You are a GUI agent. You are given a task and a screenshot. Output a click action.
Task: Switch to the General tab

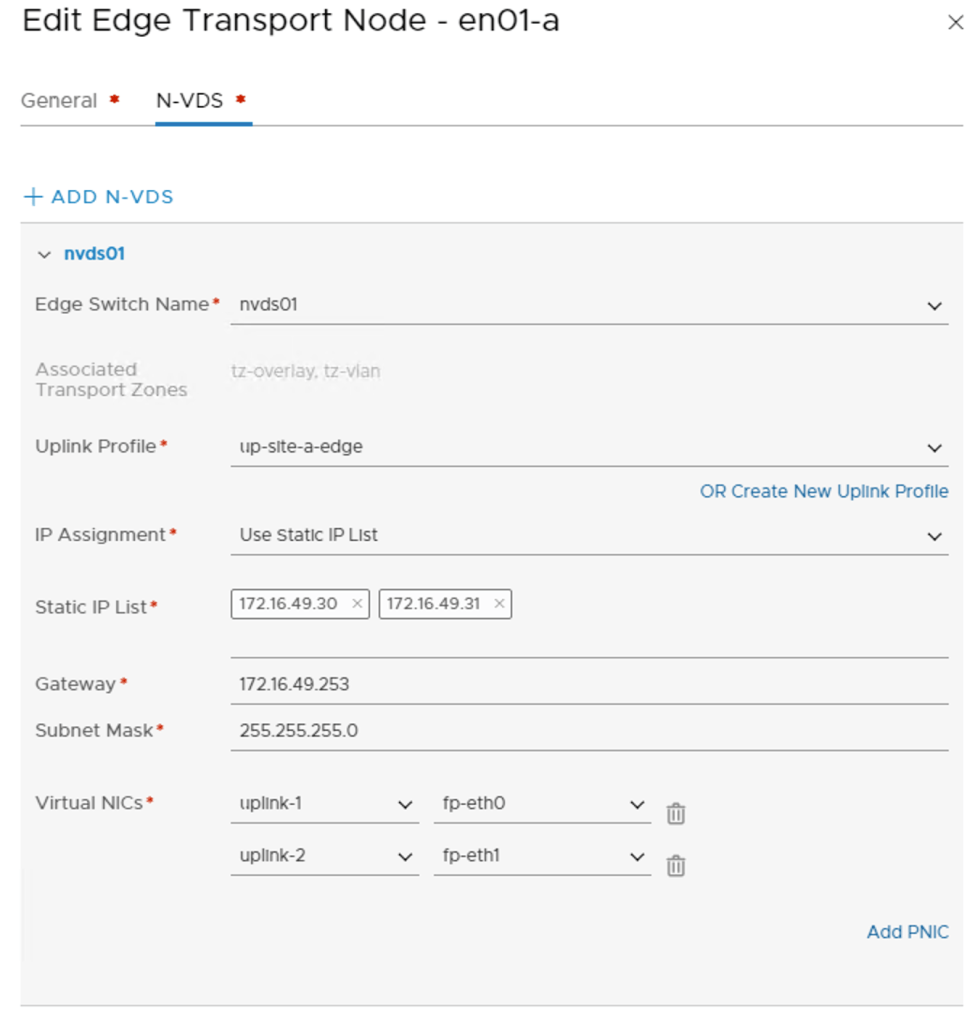tap(62, 100)
